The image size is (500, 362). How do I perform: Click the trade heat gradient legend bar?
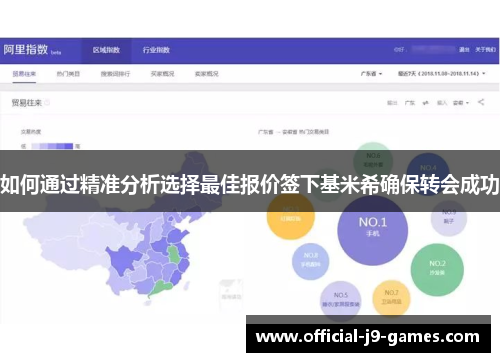coord(52,146)
